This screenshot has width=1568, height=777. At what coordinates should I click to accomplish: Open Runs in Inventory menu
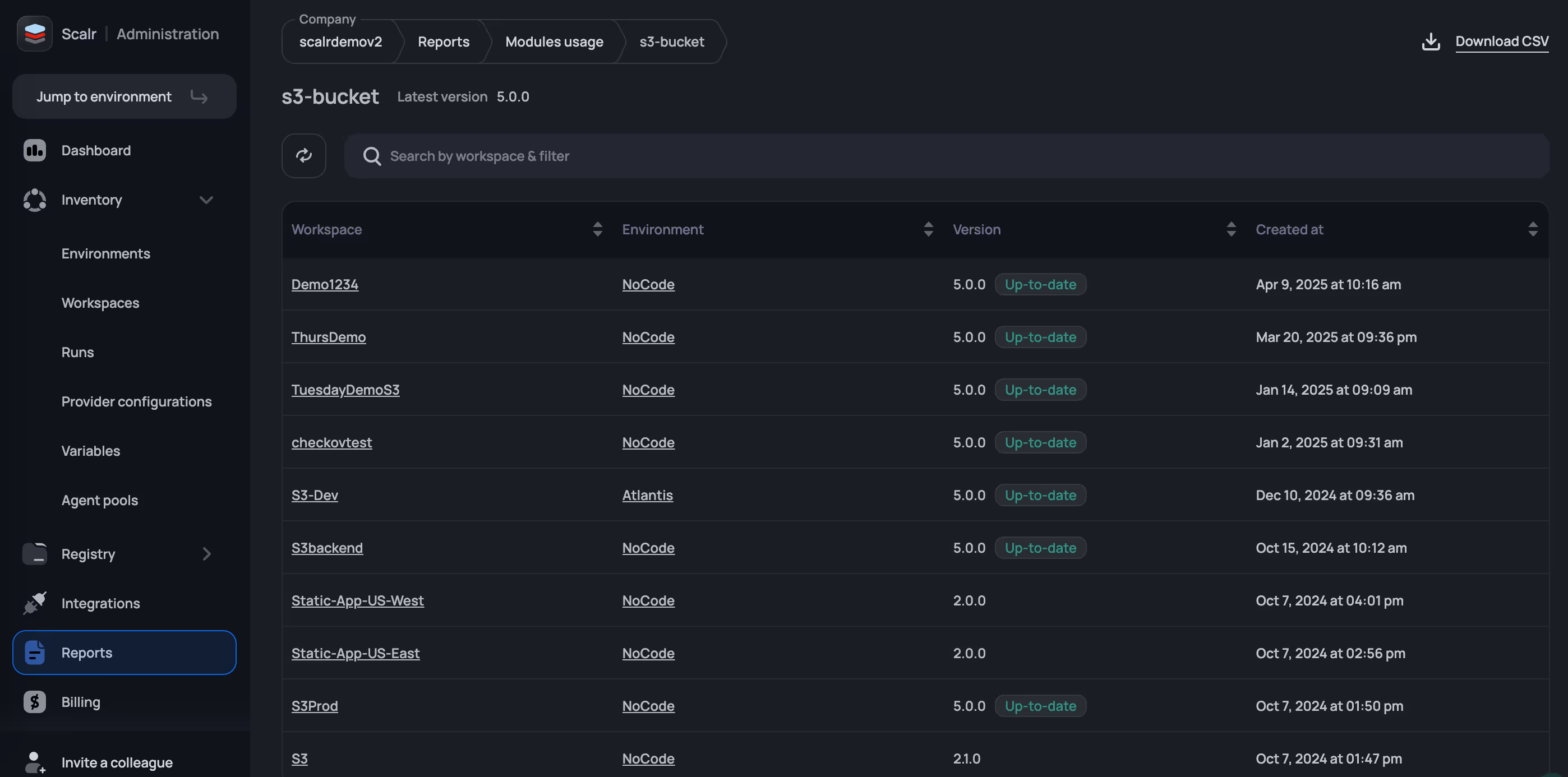(78, 351)
